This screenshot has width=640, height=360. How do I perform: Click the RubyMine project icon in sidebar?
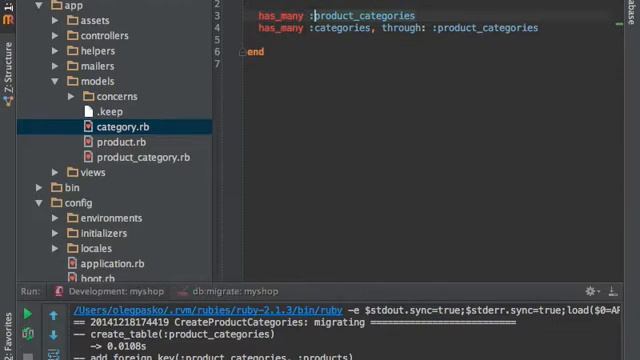click(x=8, y=20)
